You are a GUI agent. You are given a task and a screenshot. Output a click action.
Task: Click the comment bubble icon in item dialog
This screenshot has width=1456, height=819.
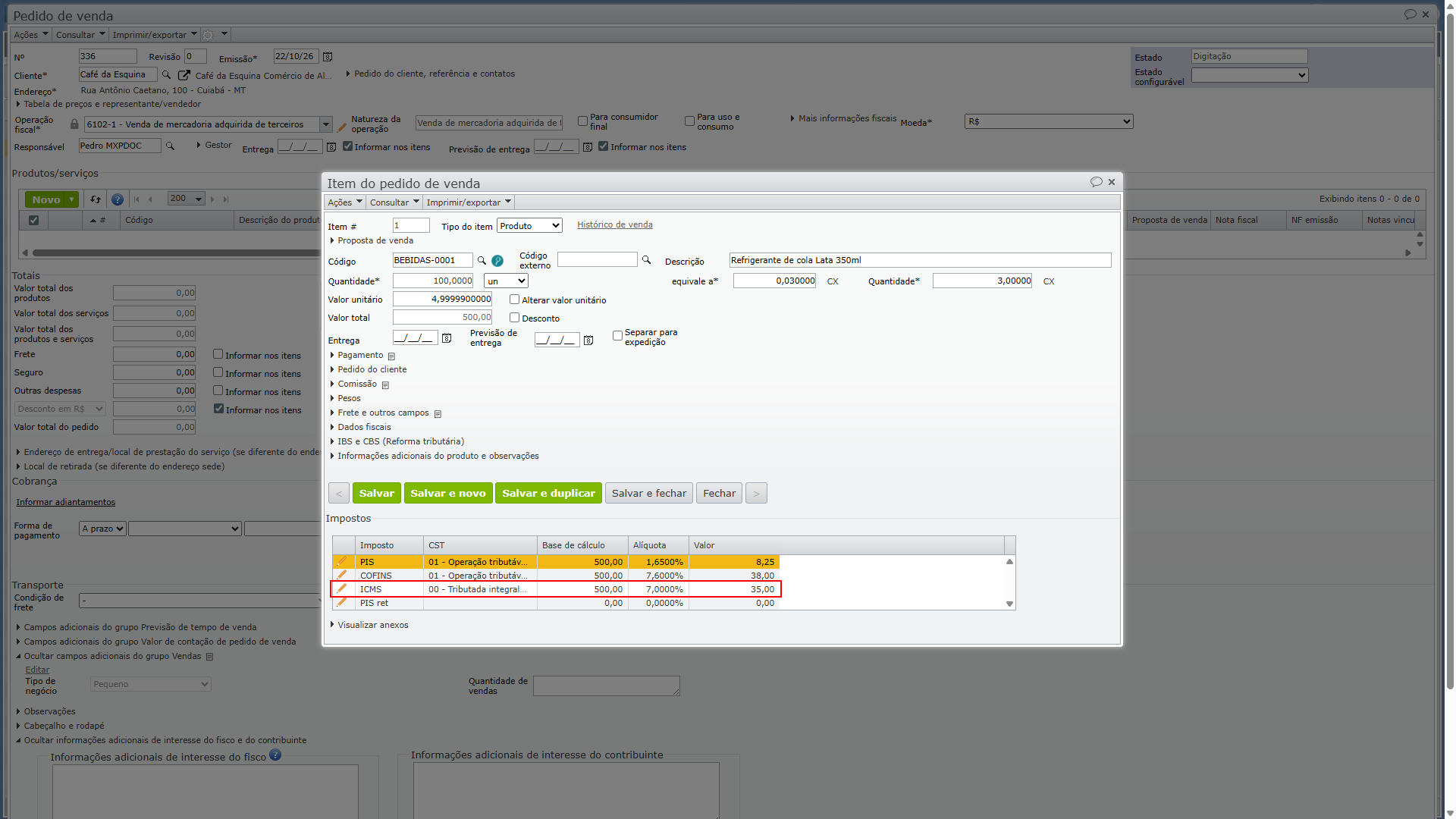[x=1096, y=182]
